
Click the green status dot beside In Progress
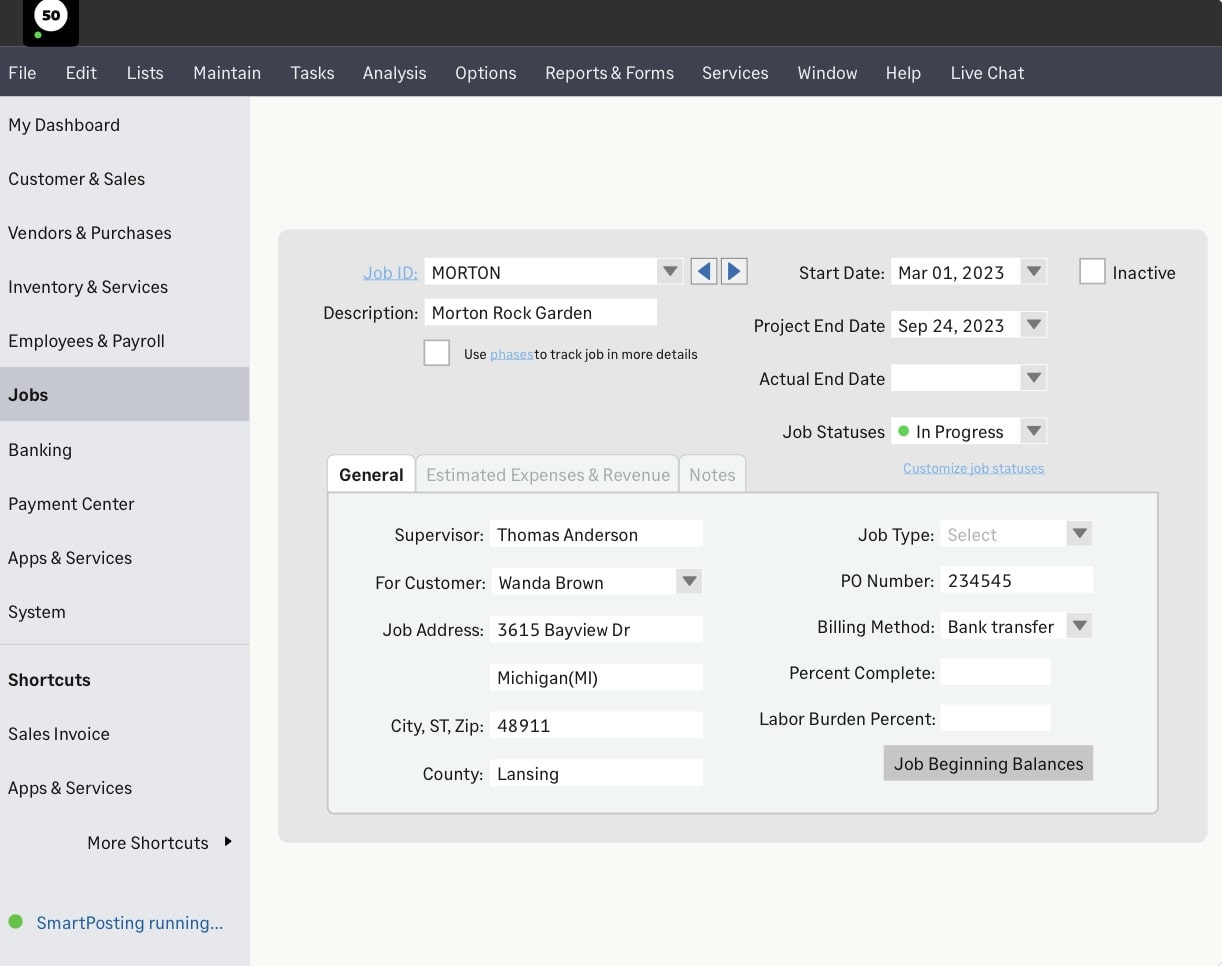click(x=903, y=431)
